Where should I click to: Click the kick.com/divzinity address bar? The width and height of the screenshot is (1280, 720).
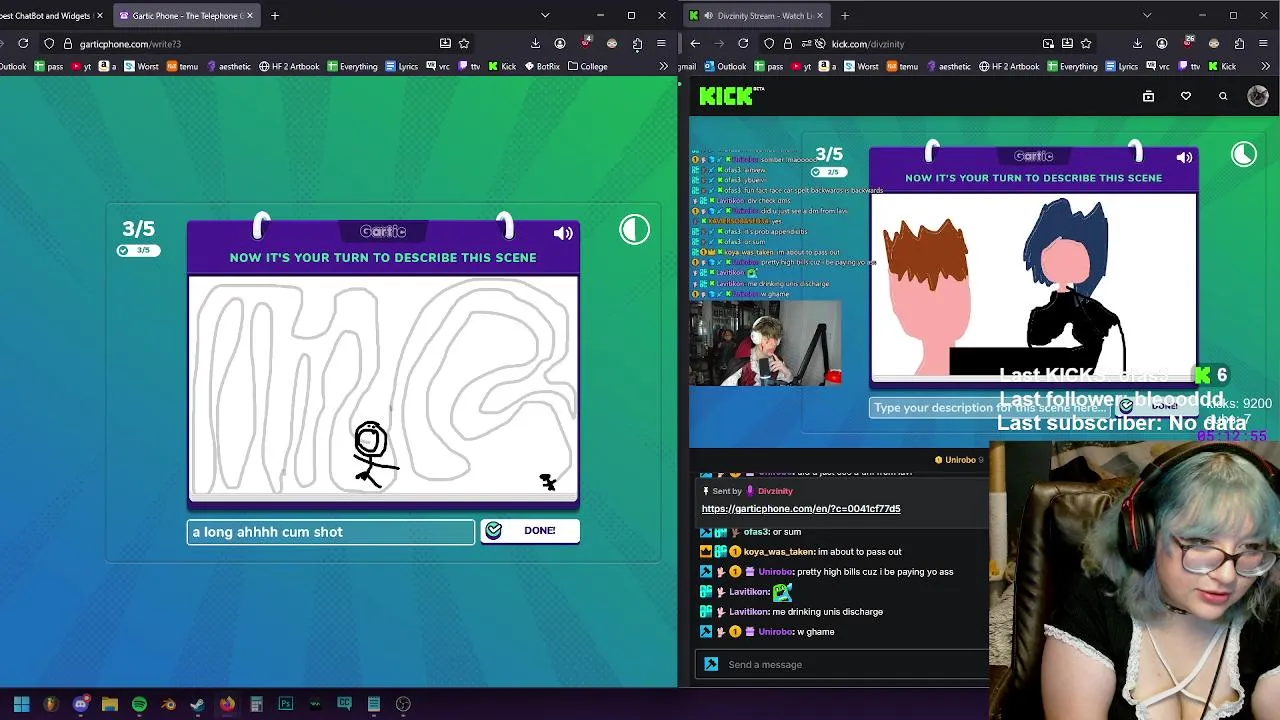point(925,44)
